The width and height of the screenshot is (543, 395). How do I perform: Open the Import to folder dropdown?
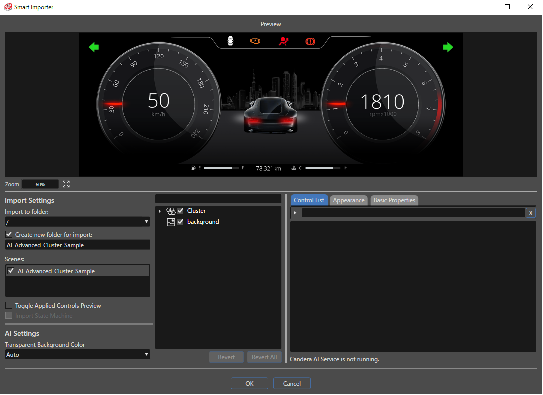tap(77, 222)
